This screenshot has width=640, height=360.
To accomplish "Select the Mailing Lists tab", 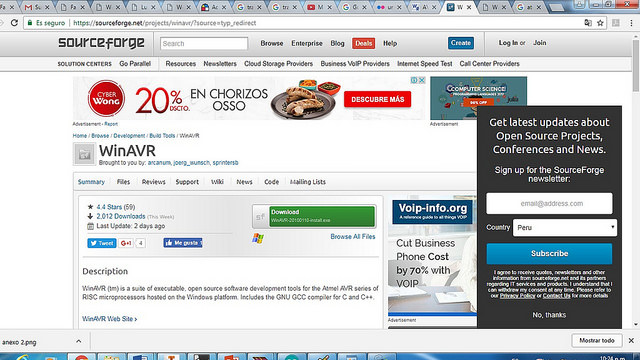I will point(308,182).
